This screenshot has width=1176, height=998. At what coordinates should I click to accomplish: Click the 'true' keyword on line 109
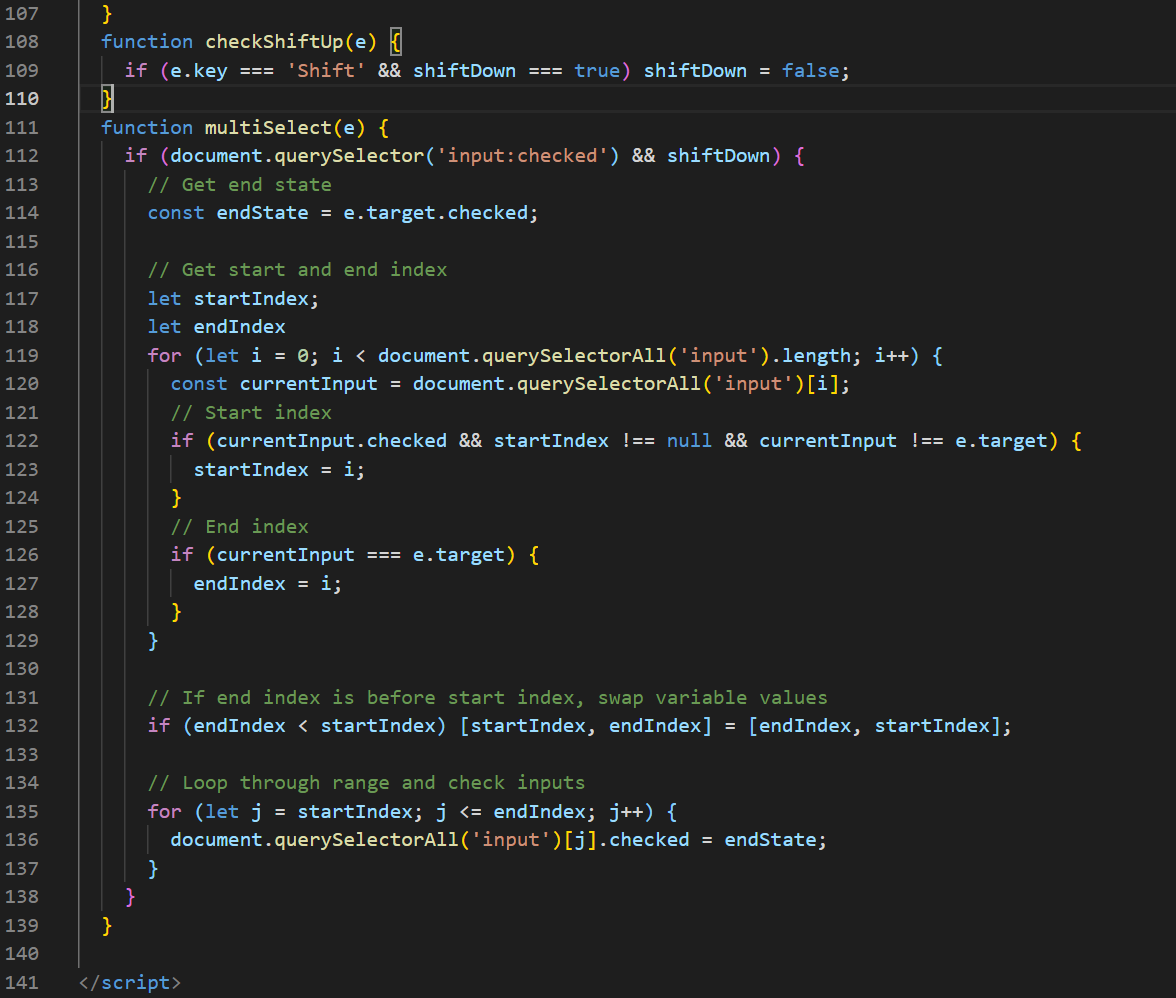(598, 70)
